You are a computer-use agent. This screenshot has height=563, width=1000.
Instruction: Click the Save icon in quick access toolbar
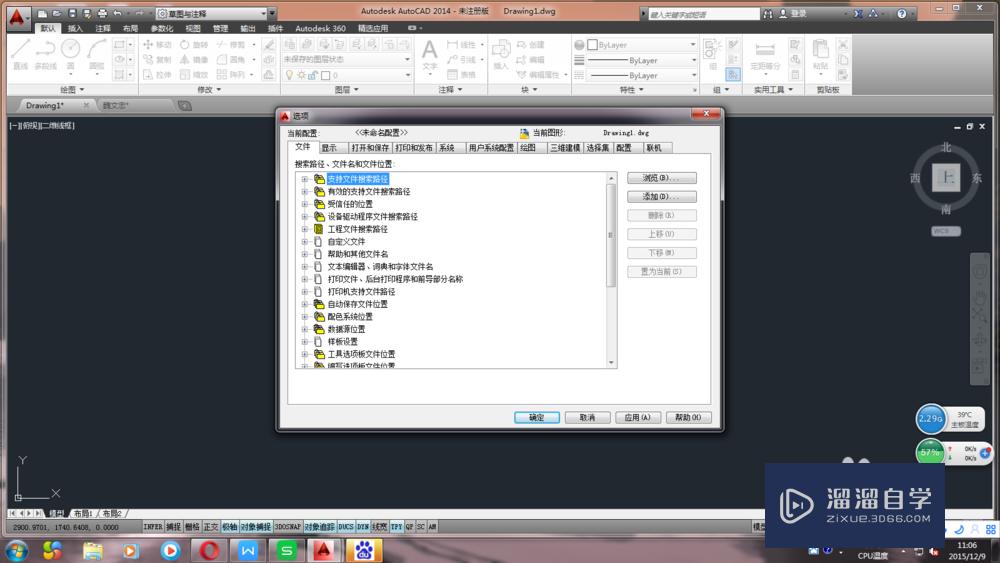(x=72, y=13)
